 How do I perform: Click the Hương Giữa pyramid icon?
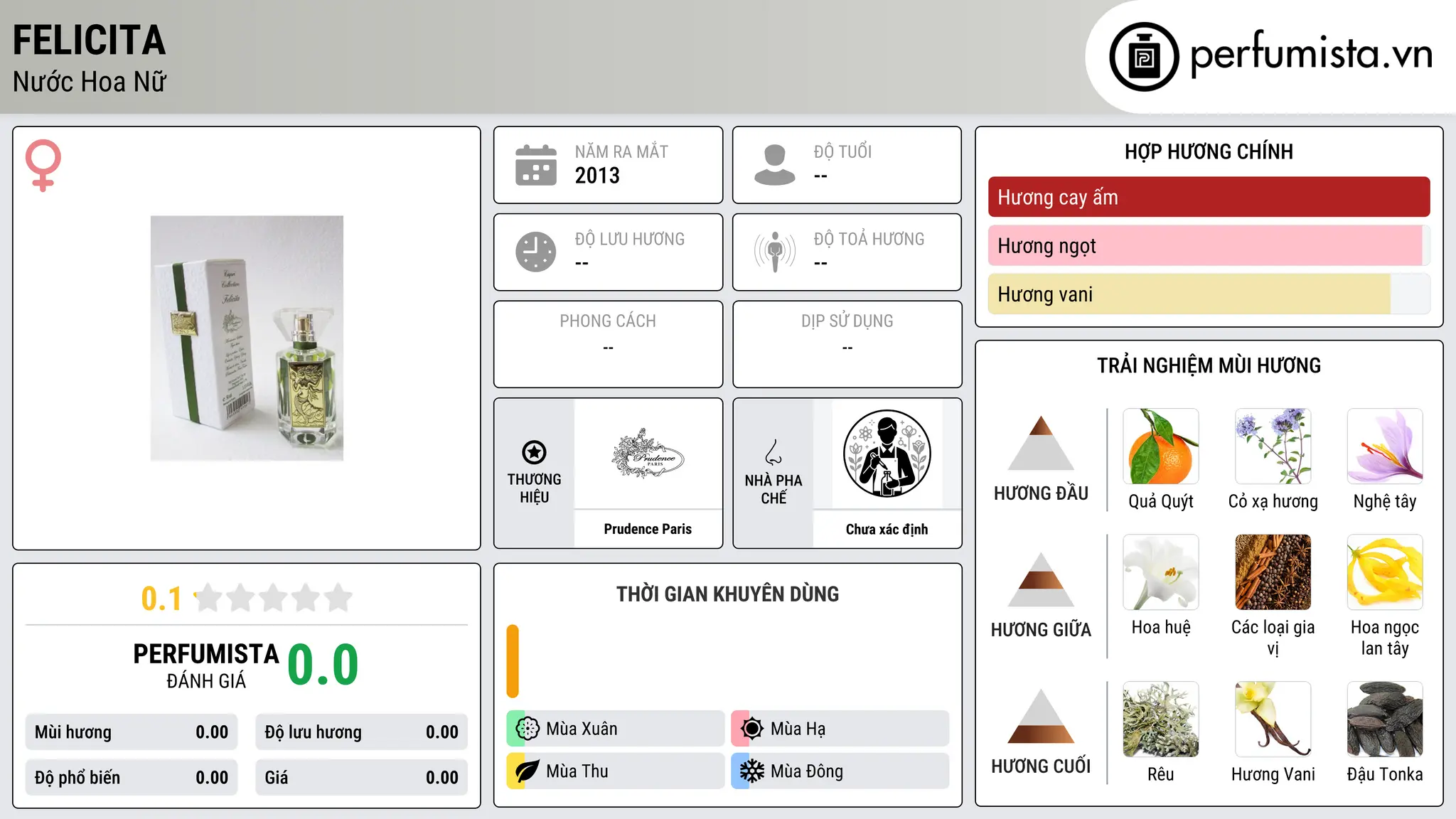(x=1041, y=579)
